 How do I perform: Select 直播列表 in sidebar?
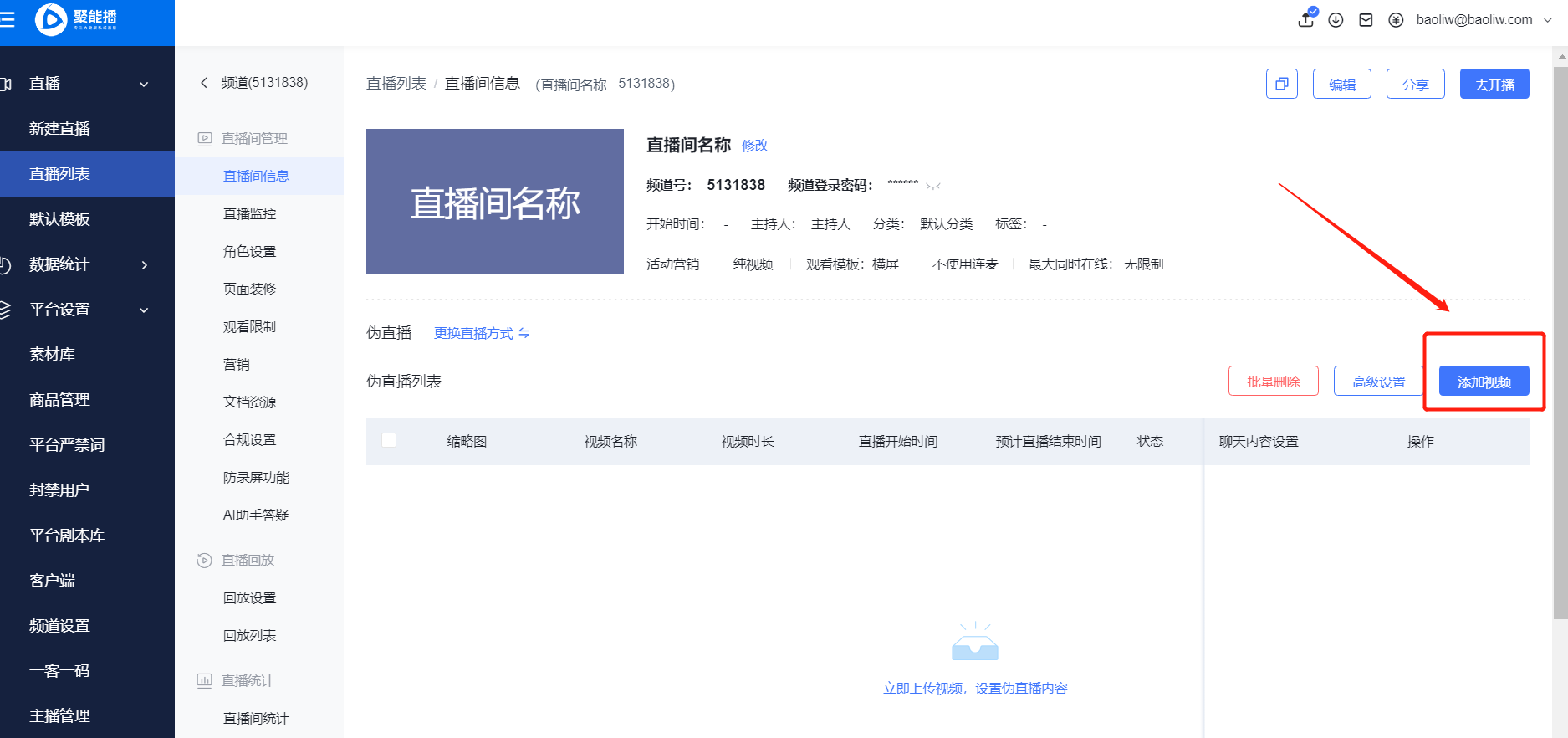click(87, 174)
